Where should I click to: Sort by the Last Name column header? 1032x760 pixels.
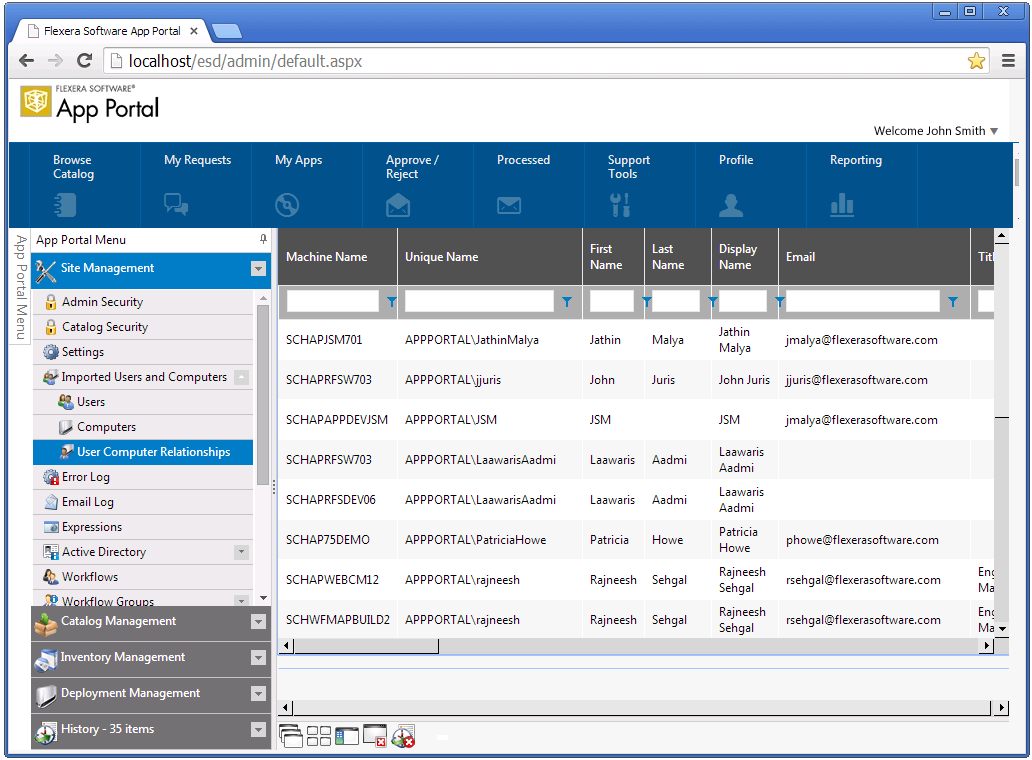[668, 257]
